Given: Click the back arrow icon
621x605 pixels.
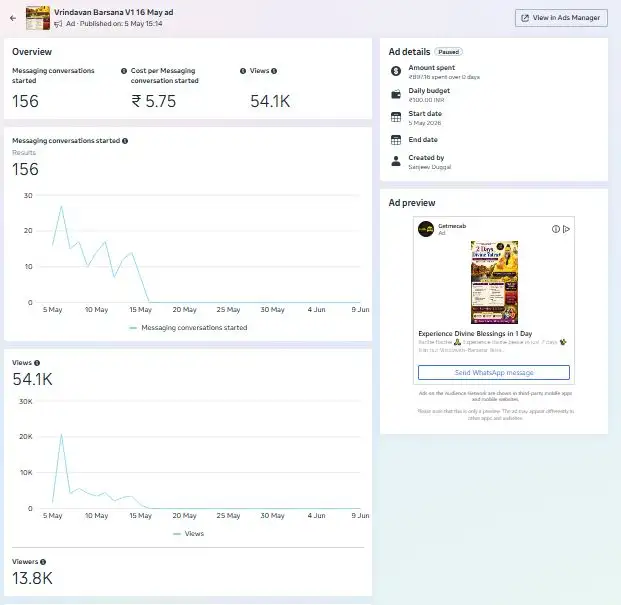Looking at the screenshot, I should (13, 18).
